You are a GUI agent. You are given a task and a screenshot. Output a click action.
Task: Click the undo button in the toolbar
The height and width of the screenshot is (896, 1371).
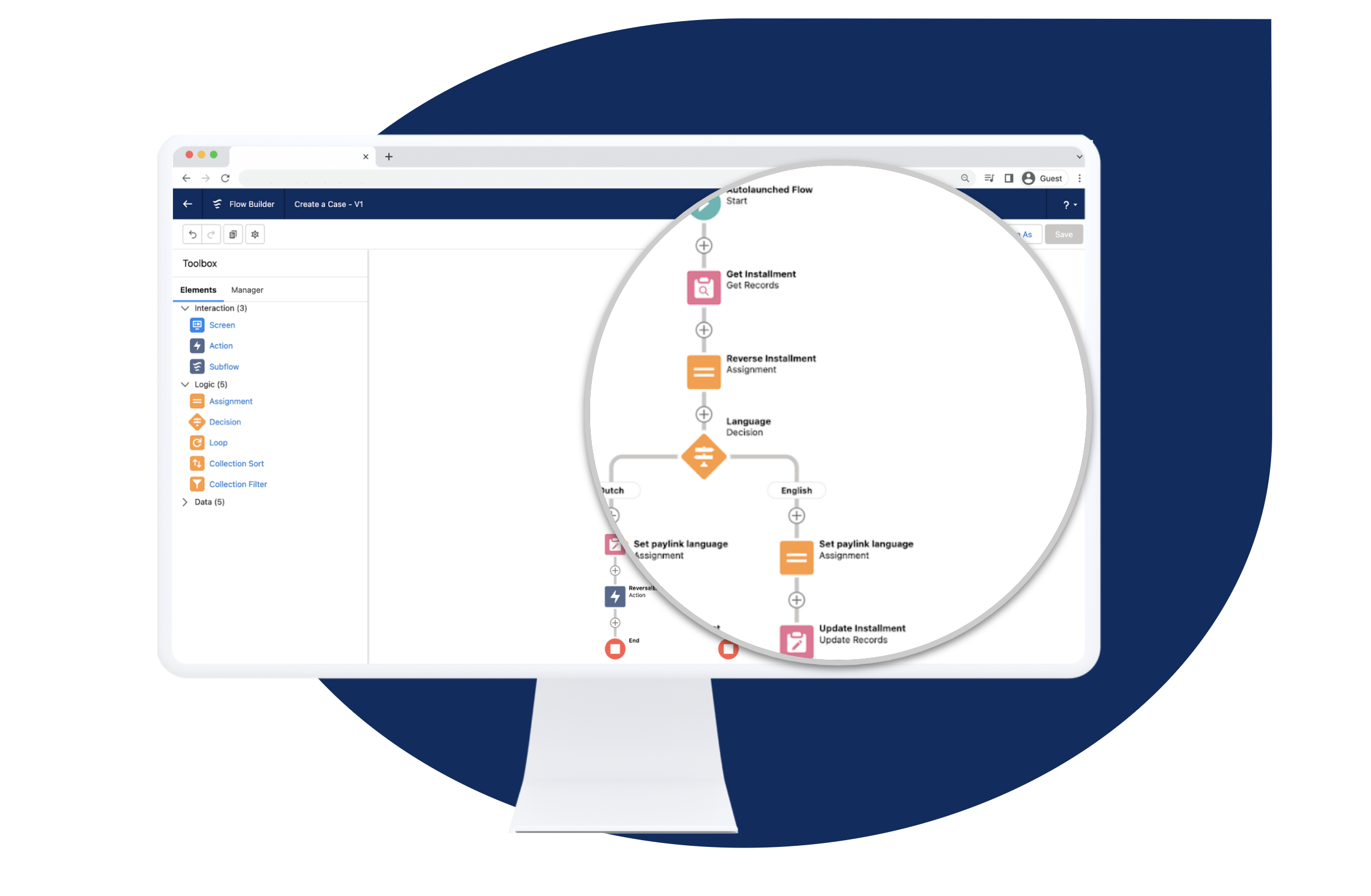coord(192,234)
